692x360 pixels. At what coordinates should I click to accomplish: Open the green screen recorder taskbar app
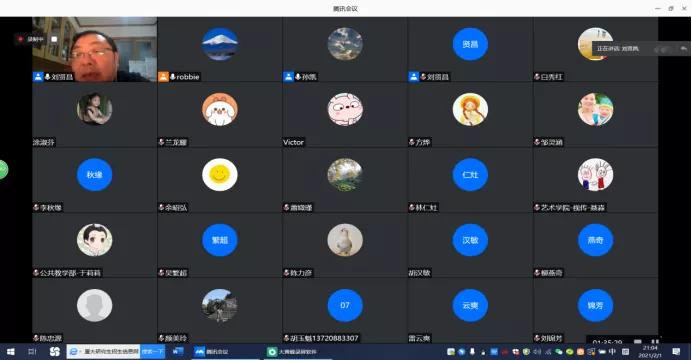click(292, 352)
